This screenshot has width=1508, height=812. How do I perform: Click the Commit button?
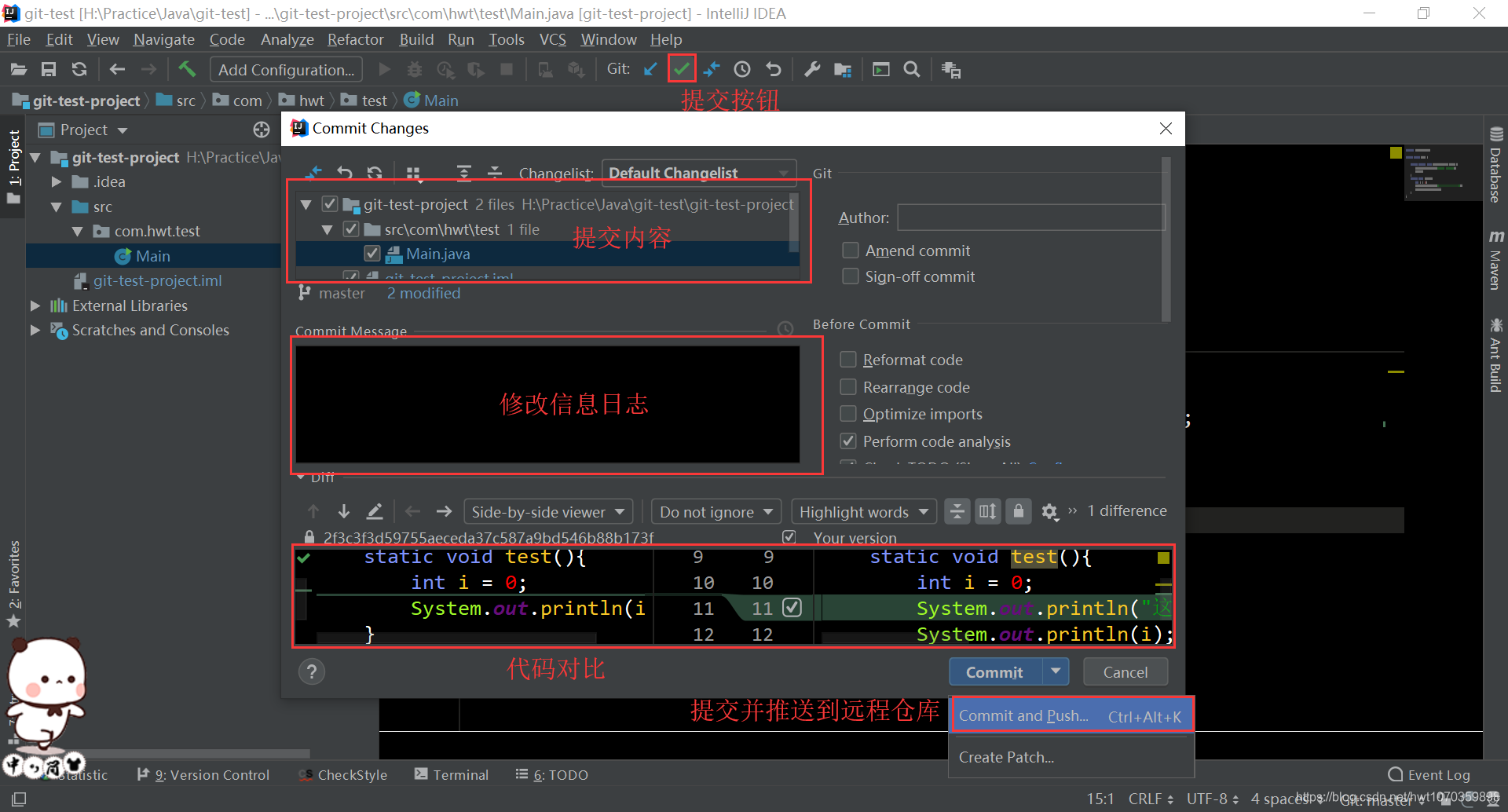[x=995, y=672]
